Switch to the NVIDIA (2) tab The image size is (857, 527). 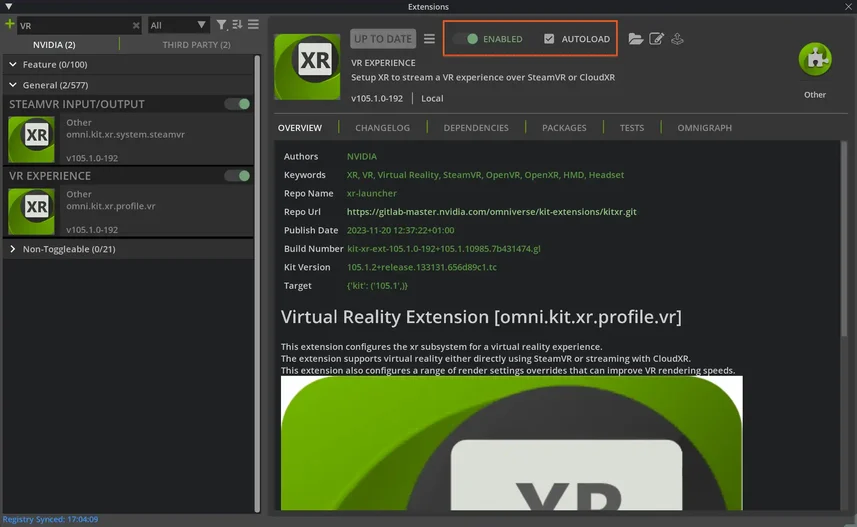click(x=54, y=45)
